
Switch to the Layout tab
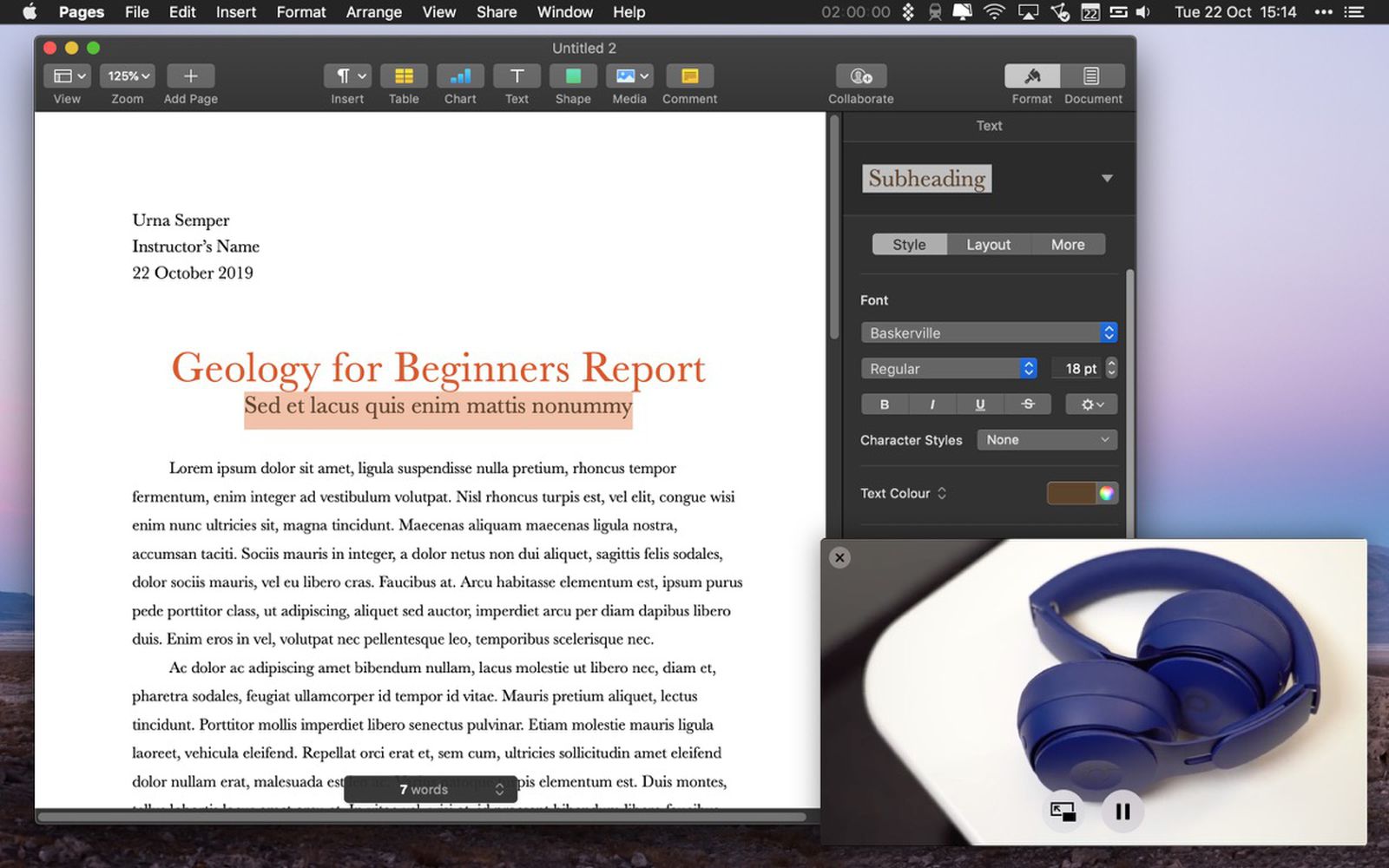point(988,245)
